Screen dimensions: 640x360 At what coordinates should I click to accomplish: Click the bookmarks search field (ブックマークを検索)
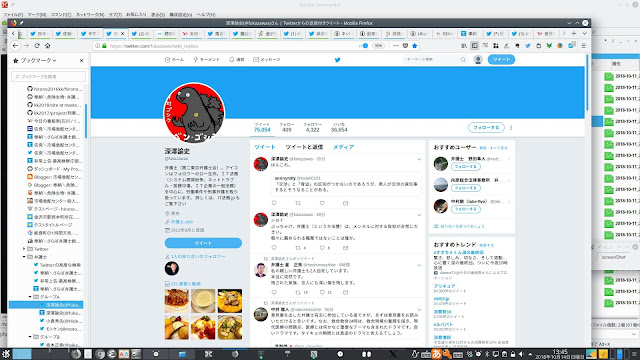49,76
